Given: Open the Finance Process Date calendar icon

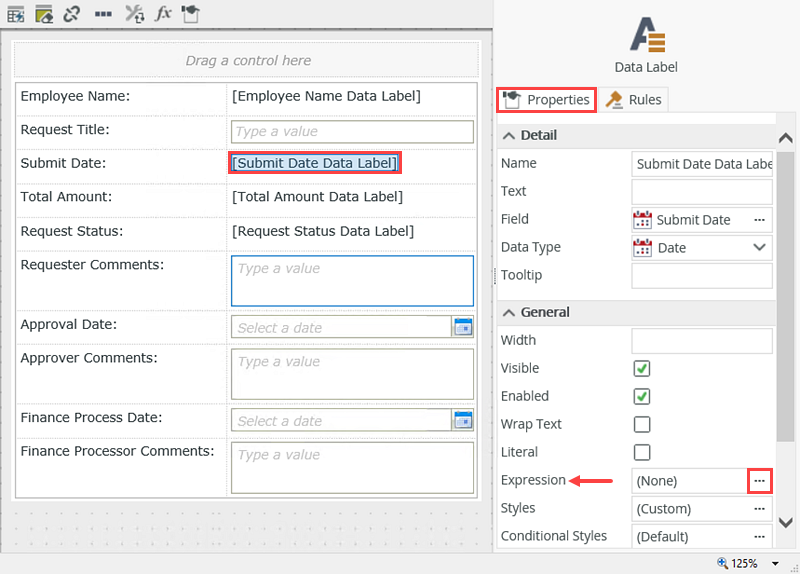Looking at the screenshot, I should click(463, 420).
